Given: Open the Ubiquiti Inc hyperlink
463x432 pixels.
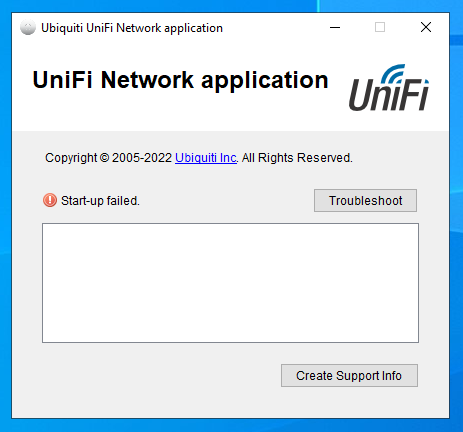Looking at the screenshot, I should [x=206, y=158].
